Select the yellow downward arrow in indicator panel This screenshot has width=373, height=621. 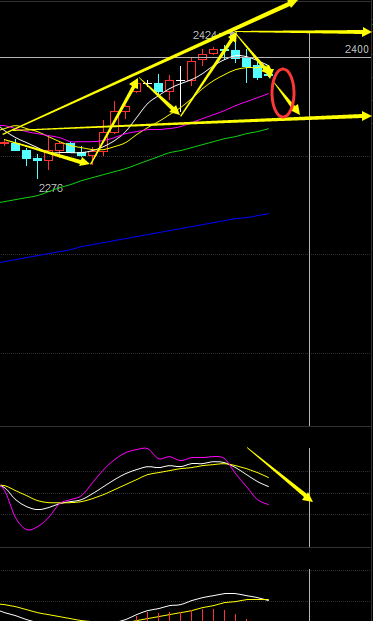pos(280,474)
